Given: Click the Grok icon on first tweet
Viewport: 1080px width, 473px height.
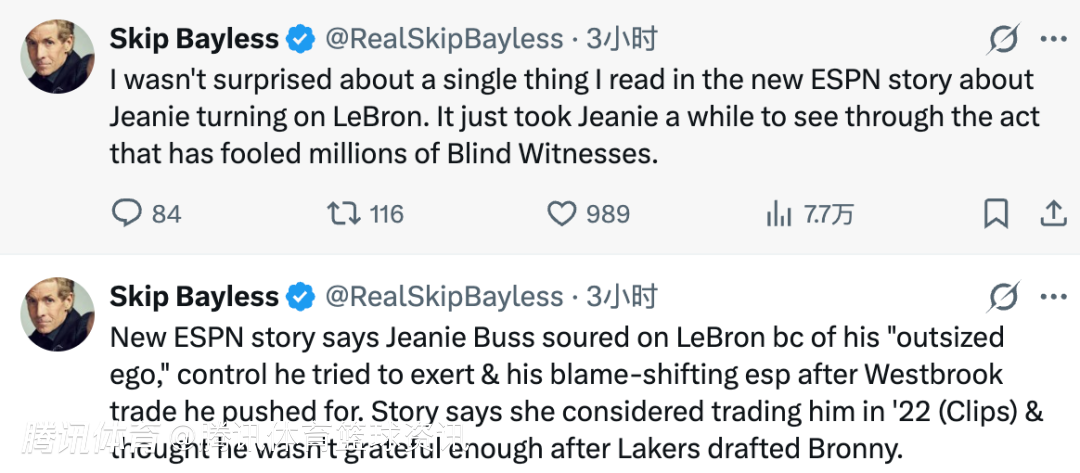Looking at the screenshot, I should [x=1002, y=40].
